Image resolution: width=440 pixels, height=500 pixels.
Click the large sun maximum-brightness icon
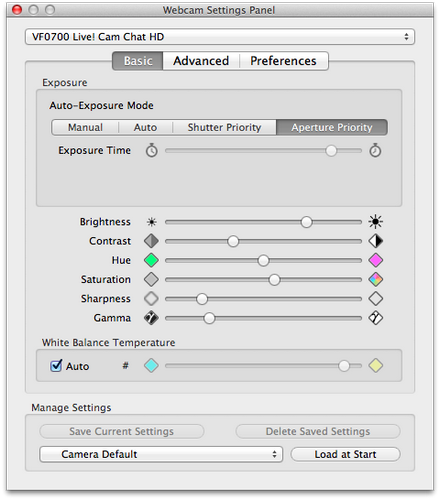coord(375,222)
